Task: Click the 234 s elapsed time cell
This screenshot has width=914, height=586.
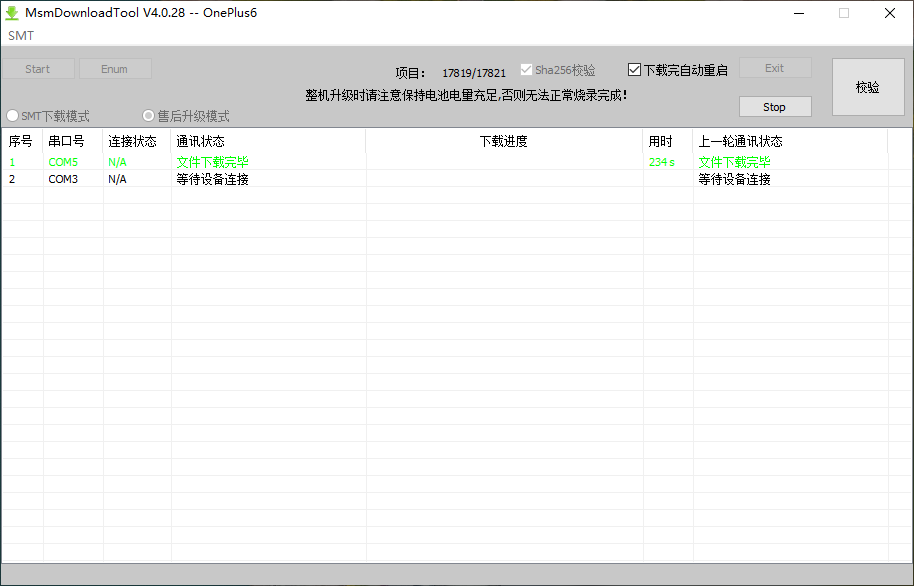Action: coord(662,162)
